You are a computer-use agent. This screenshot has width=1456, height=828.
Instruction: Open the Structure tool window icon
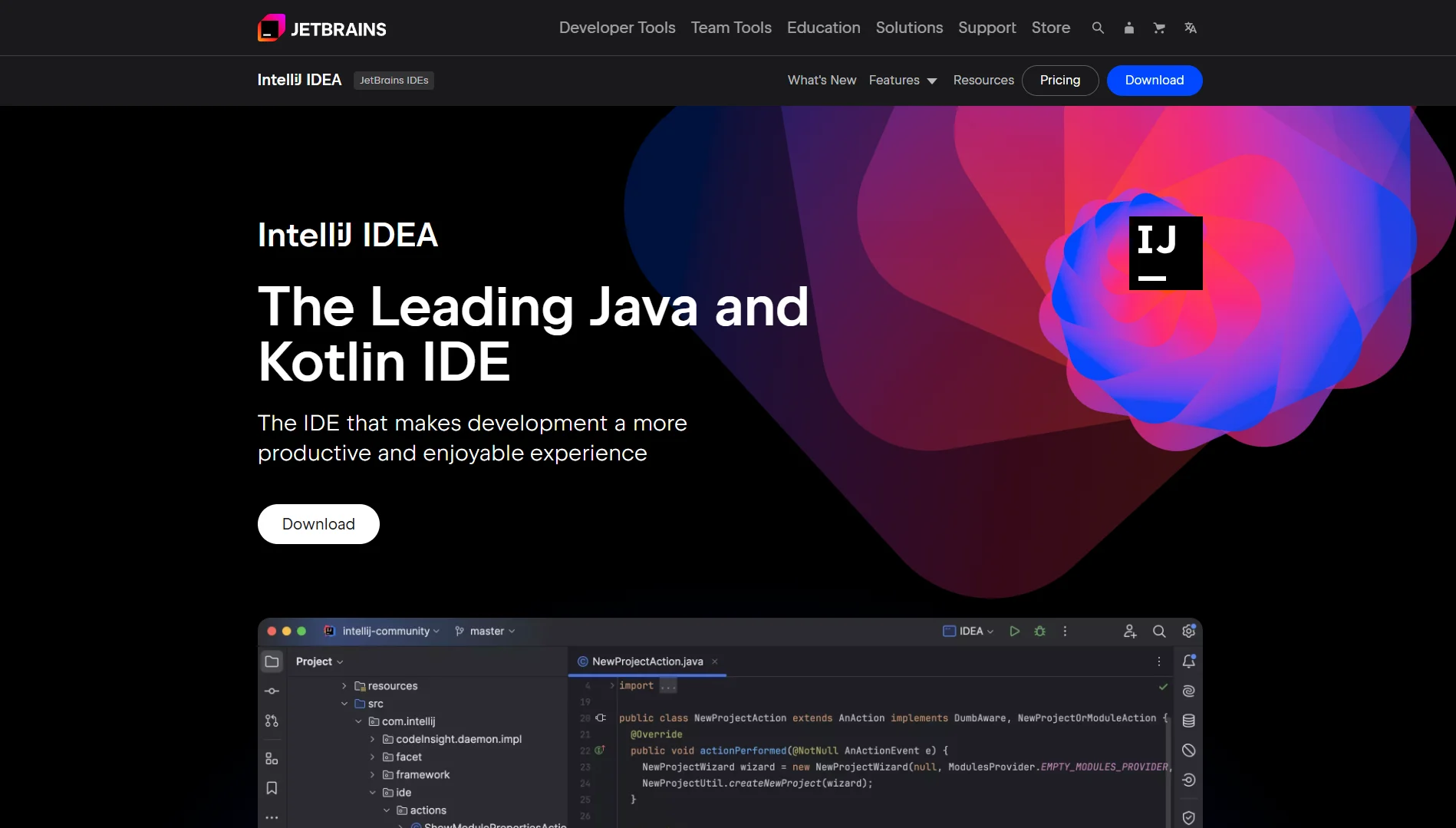point(272,758)
